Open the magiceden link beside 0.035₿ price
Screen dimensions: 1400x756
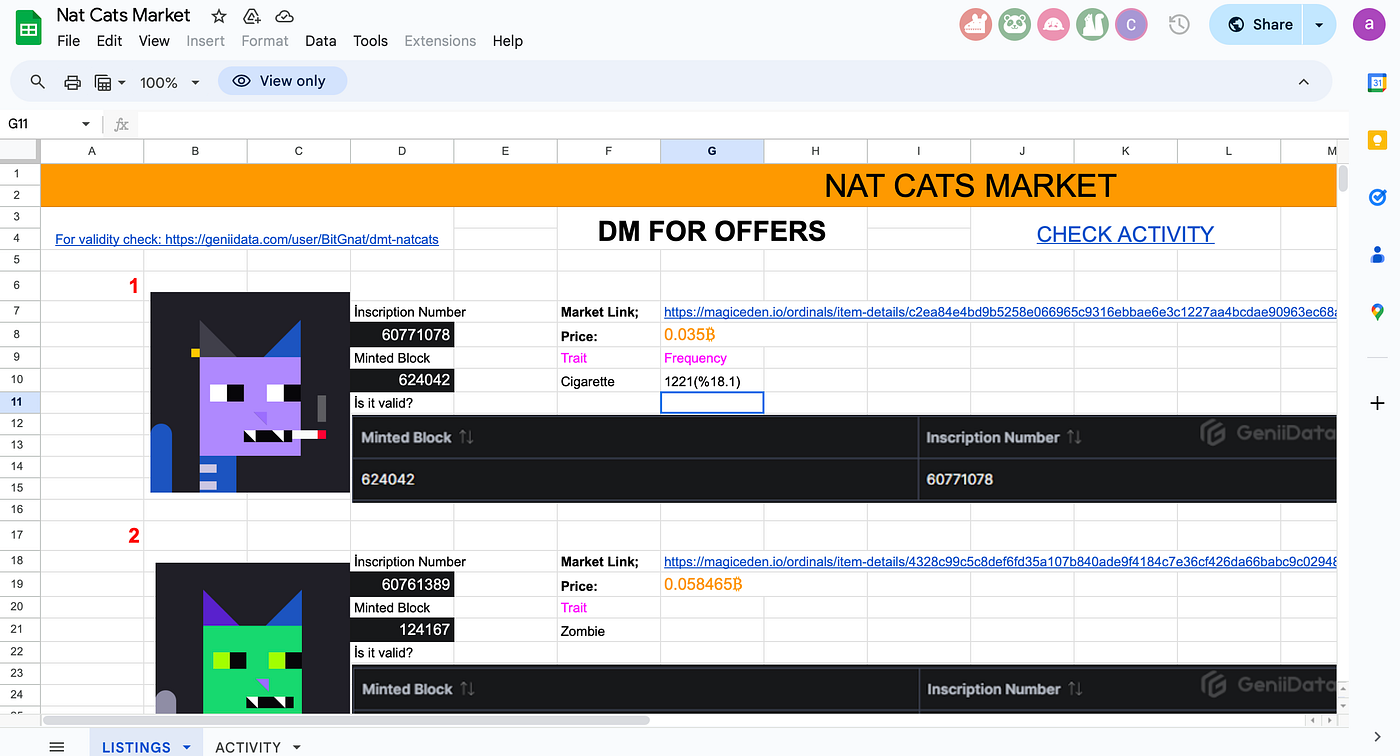pyautogui.click(x=1000, y=312)
